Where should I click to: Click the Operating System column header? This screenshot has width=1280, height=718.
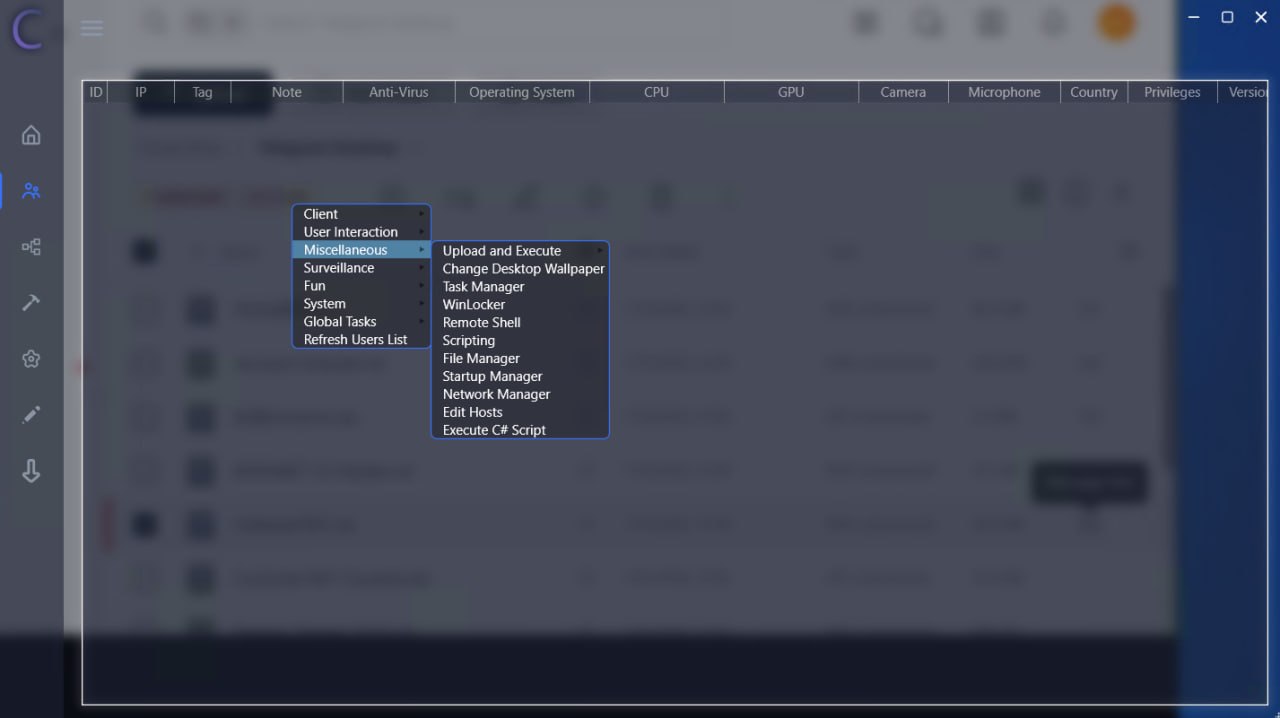pos(522,92)
